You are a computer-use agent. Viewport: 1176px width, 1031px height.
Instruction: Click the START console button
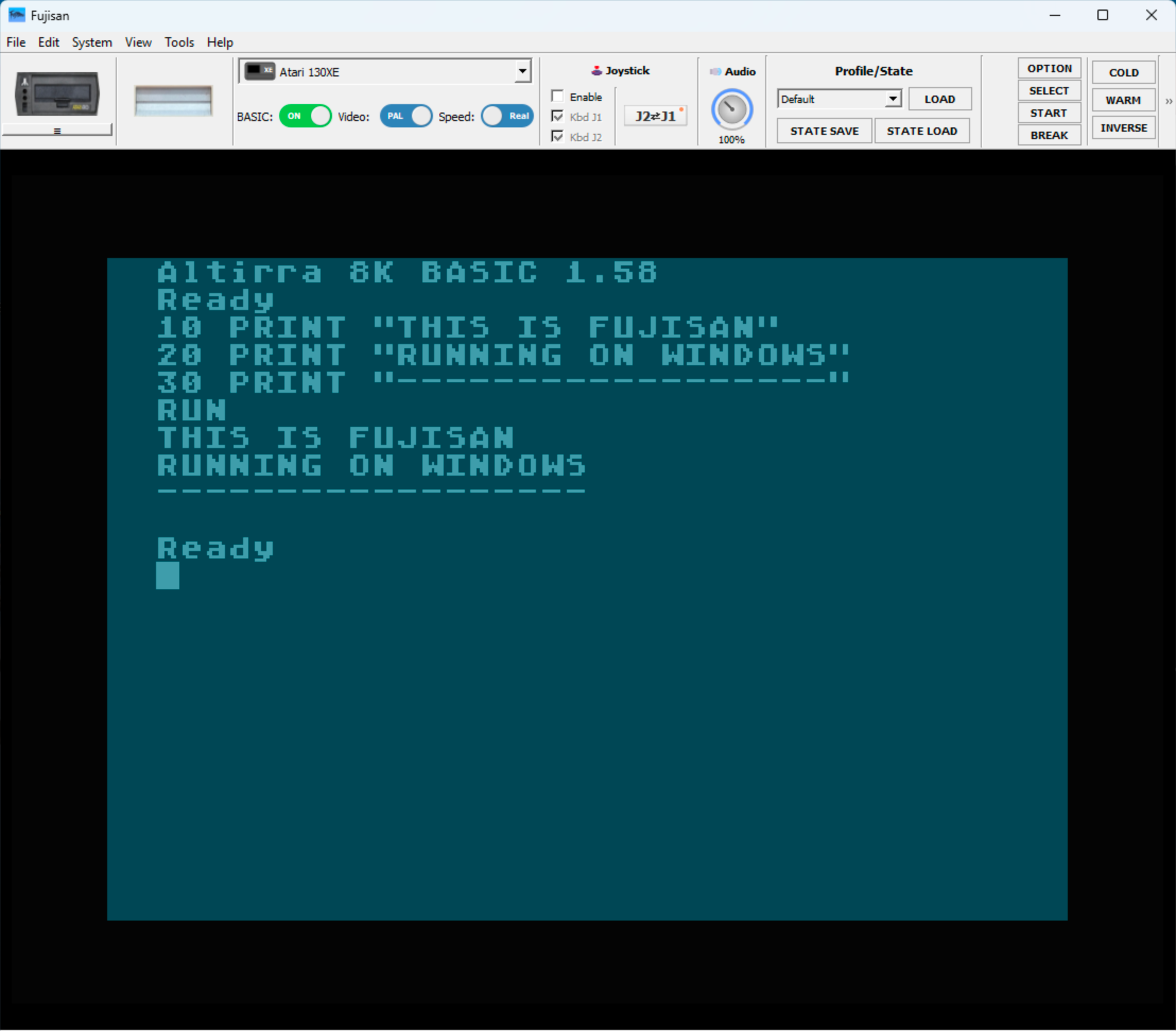click(1049, 113)
